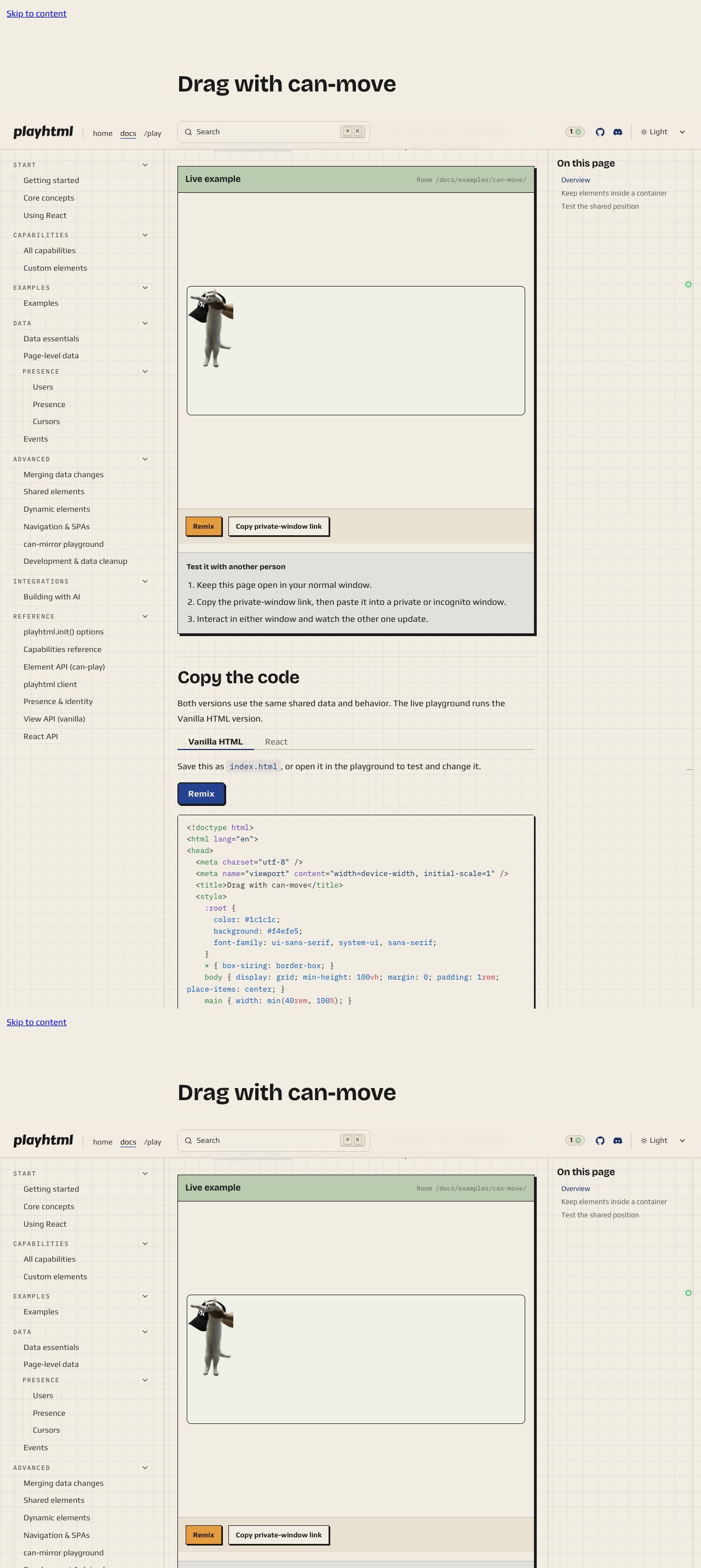Open Using React in the upper sidebar
This screenshot has height=1568, width=701.
pyautogui.click(x=45, y=215)
